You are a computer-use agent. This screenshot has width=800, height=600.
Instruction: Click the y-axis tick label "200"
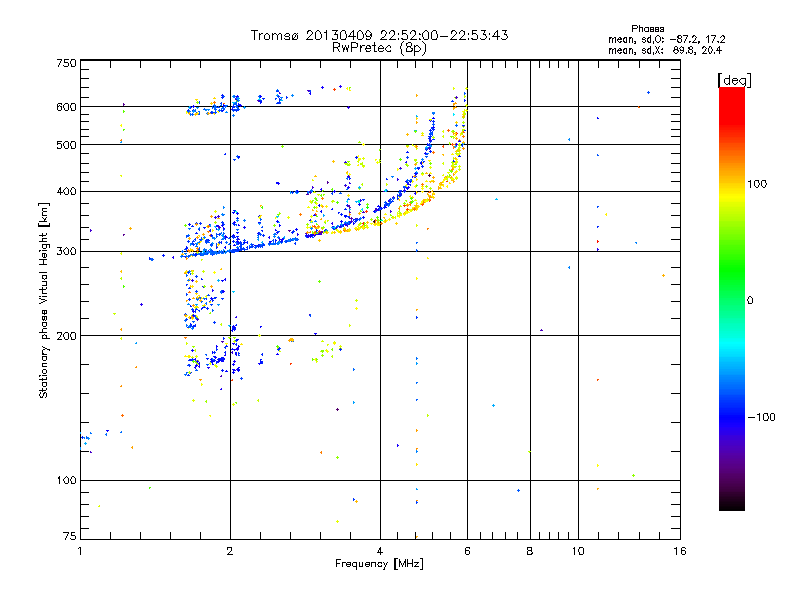click(66, 336)
